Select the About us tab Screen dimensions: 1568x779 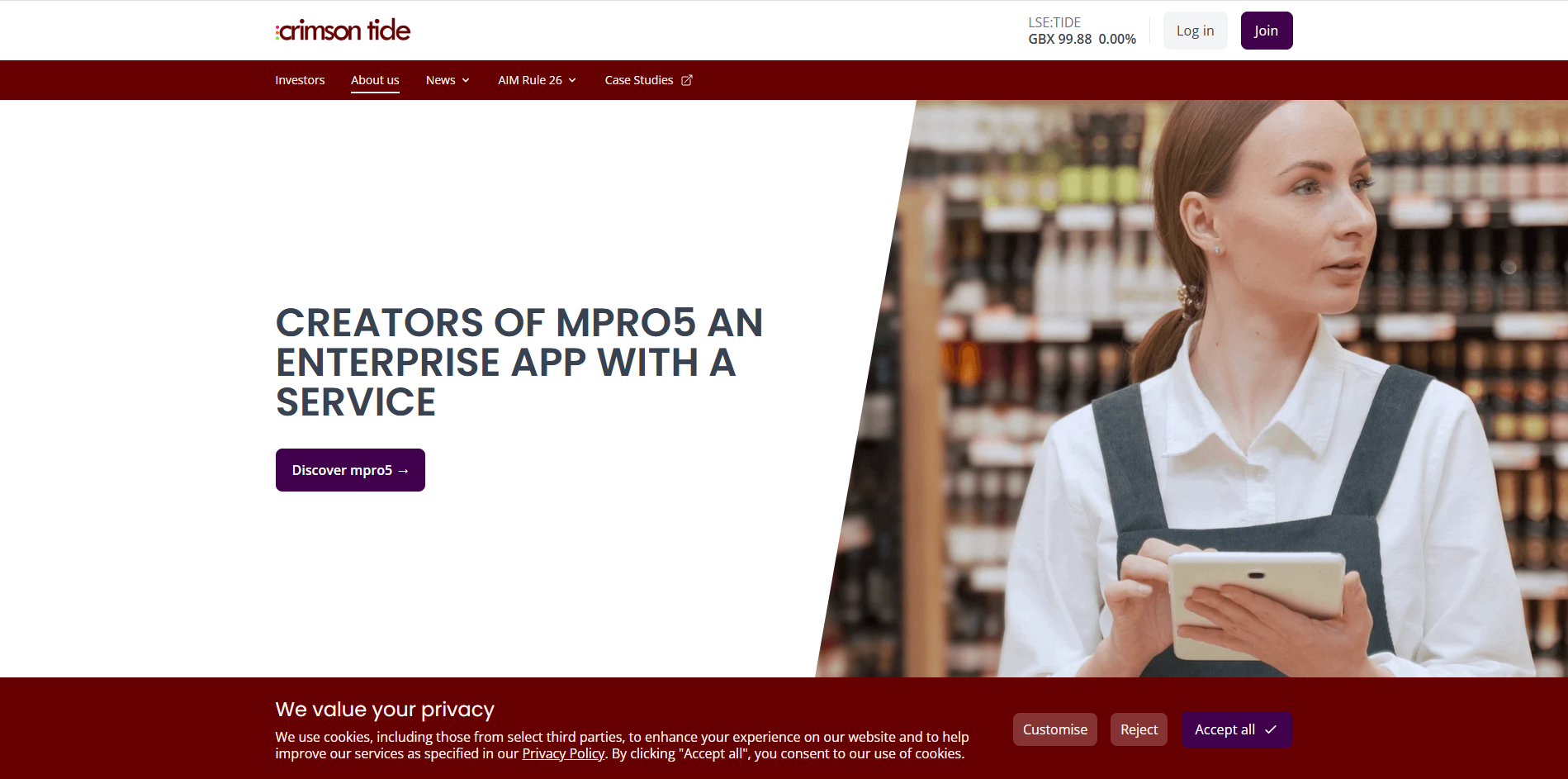tap(375, 80)
